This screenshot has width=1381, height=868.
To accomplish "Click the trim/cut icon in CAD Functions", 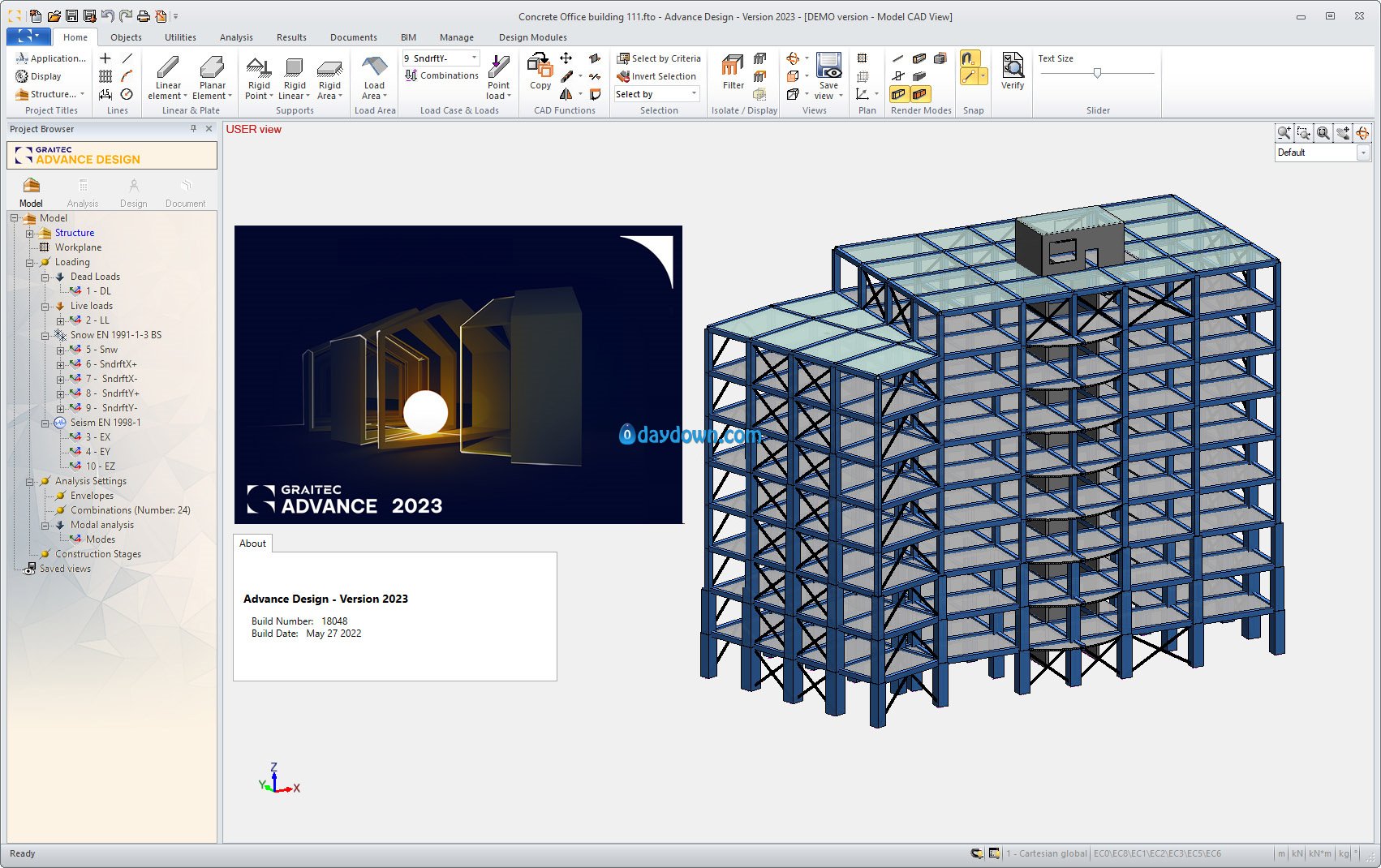I will (595, 76).
